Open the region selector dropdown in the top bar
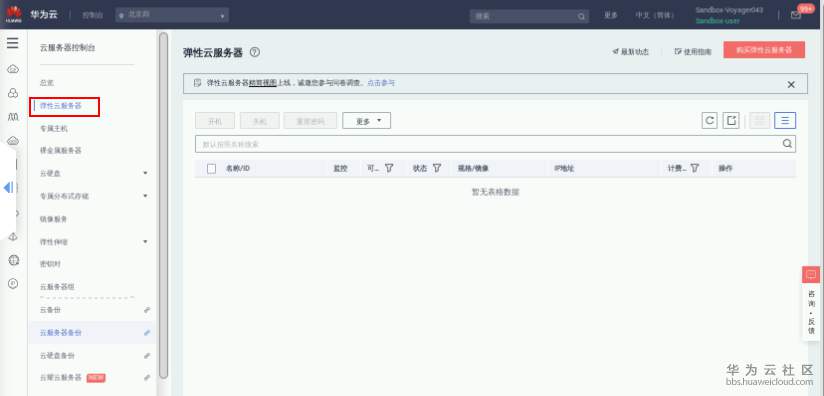This screenshot has height=396, width=824. pyautogui.click(x=172, y=15)
